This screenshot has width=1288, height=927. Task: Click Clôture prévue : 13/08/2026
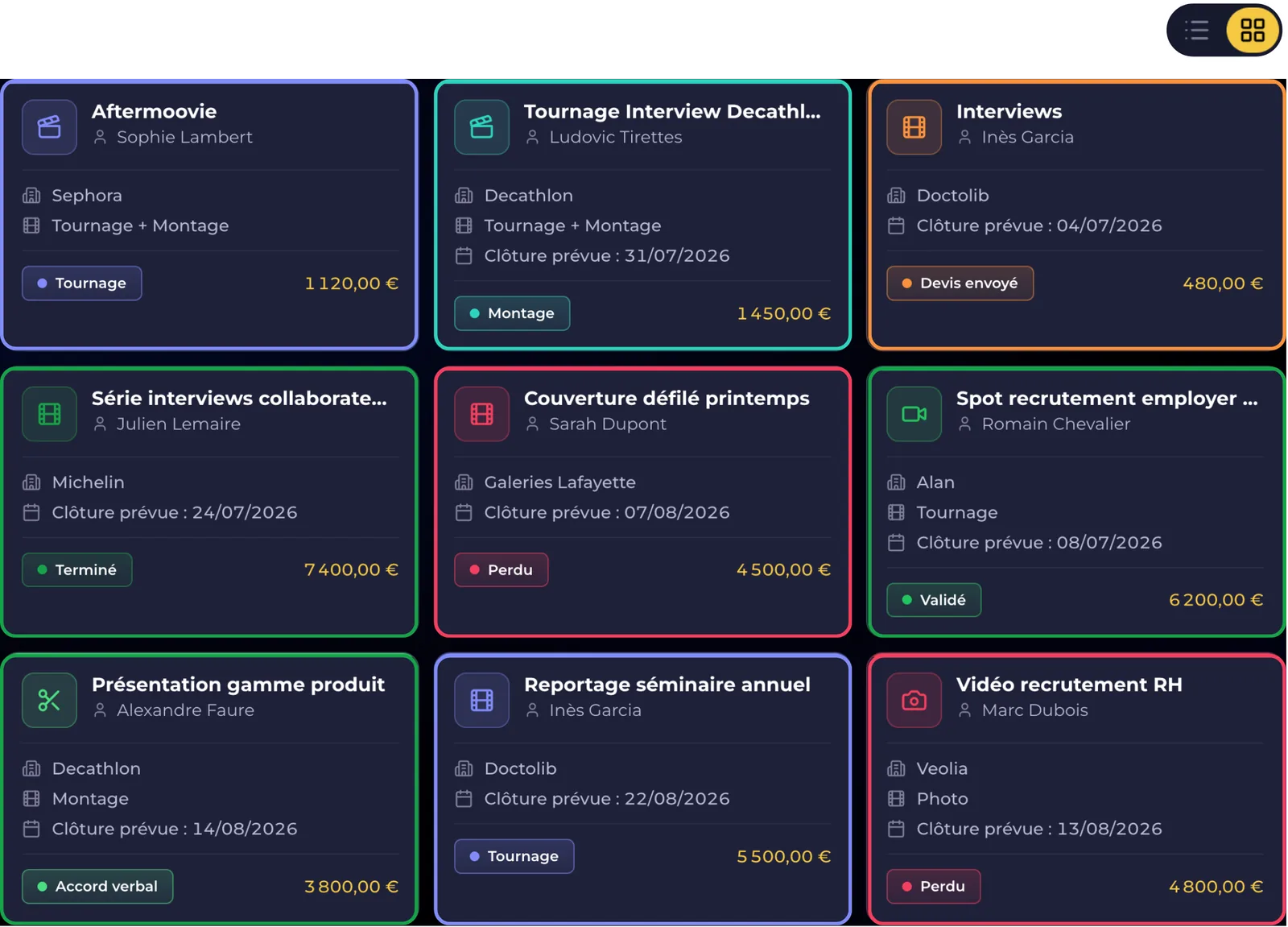point(1039,830)
